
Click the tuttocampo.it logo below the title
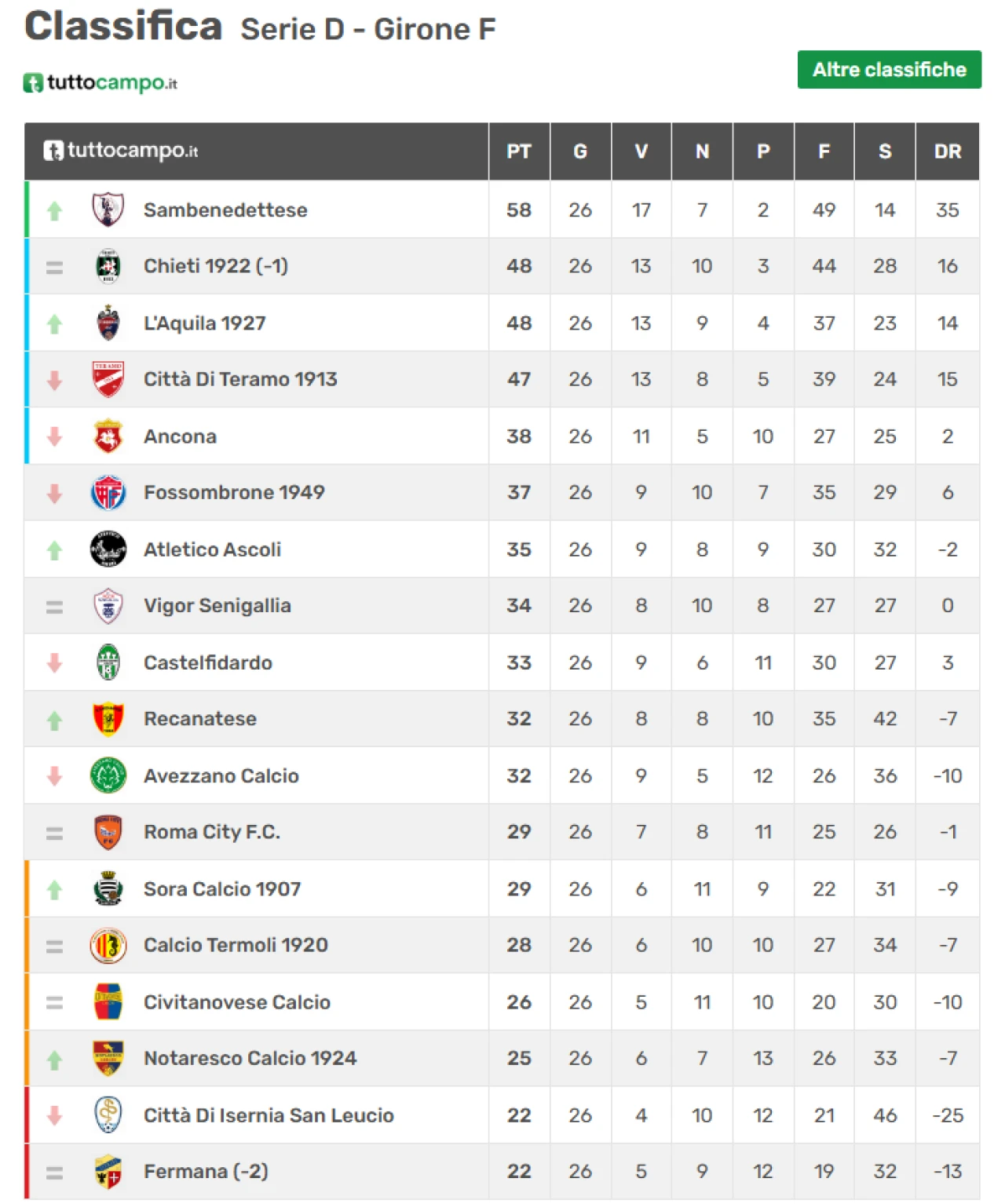100,82
